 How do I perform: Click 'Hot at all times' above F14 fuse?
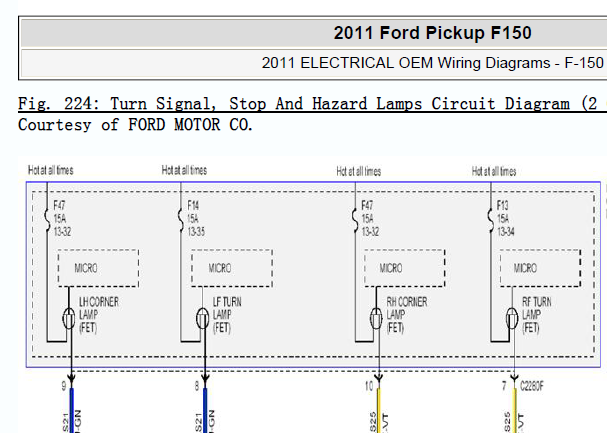coord(184,170)
